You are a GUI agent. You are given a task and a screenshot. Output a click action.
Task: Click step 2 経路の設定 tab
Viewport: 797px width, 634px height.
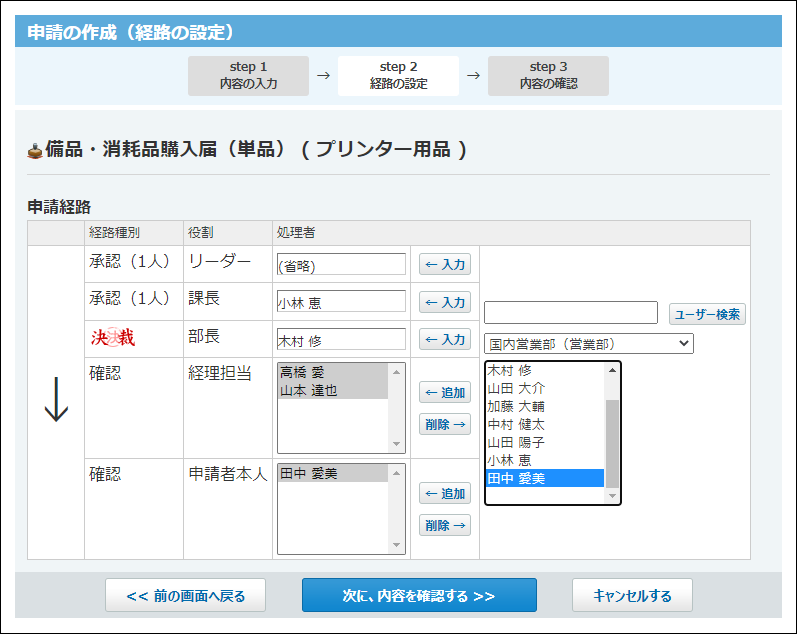[x=398, y=76]
